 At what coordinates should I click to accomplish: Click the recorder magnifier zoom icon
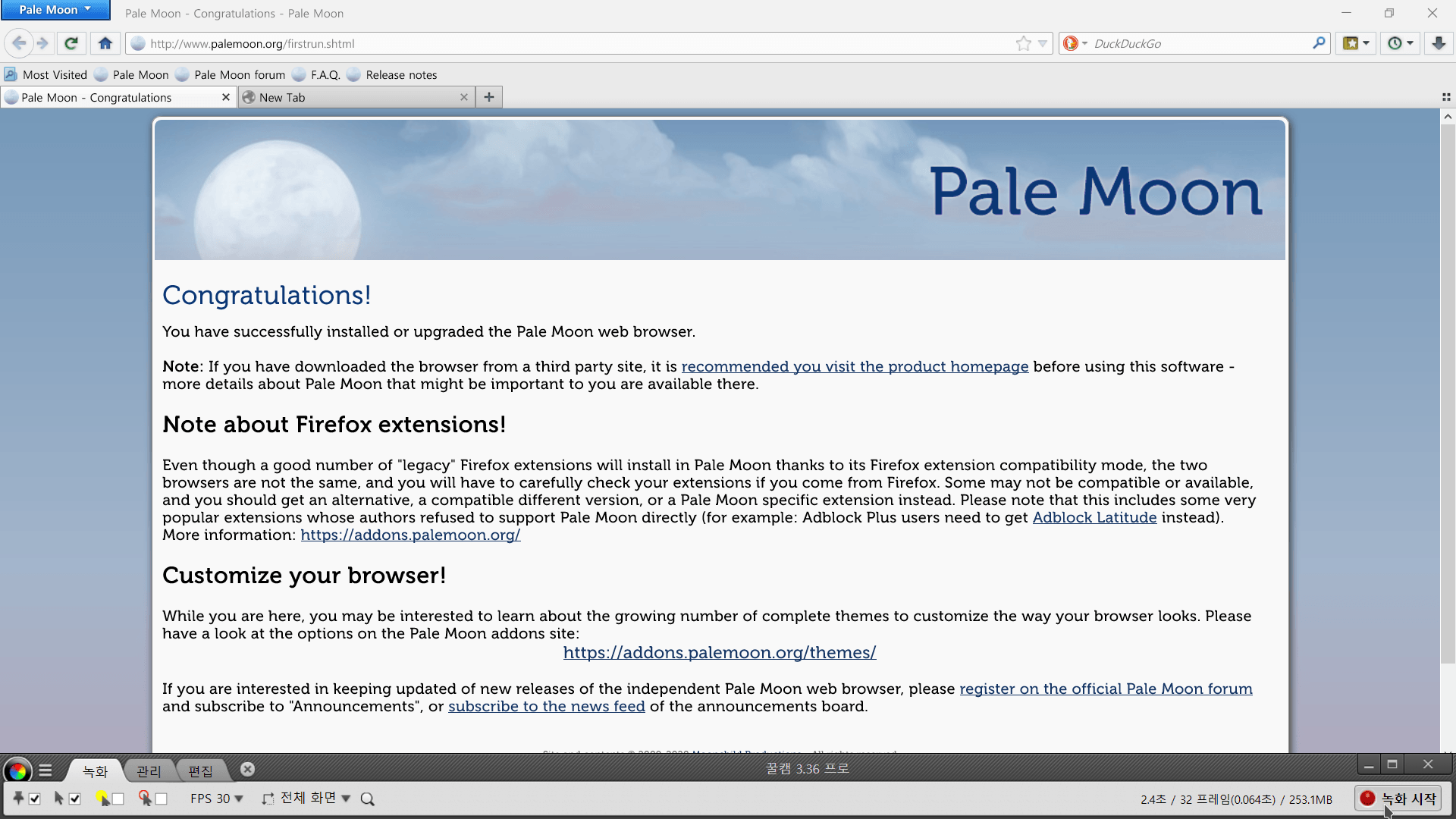coord(368,799)
